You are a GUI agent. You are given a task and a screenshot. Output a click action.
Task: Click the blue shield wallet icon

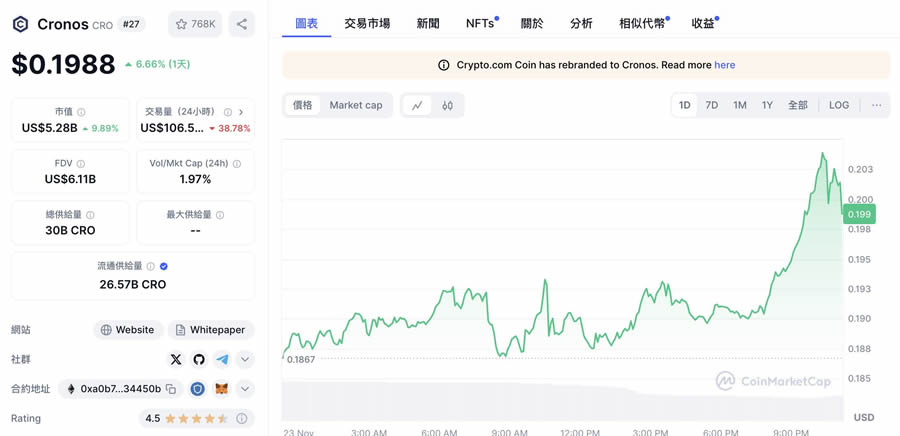point(198,389)
